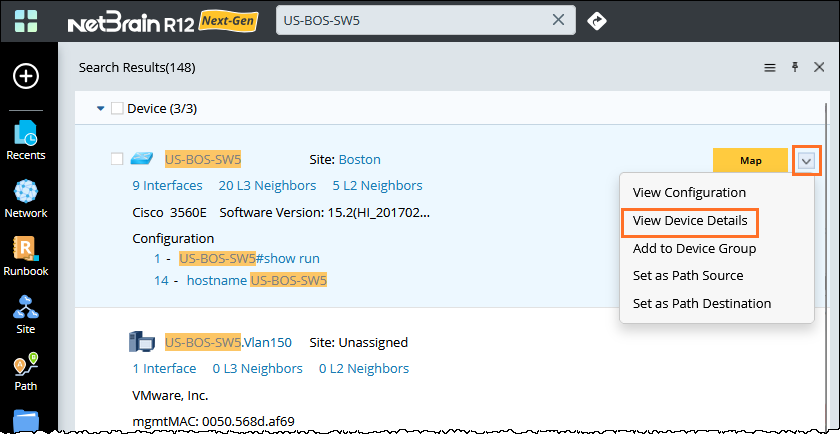Viewport: 840px width, 434px height.
Task: Check the Device (3/3) group checkbox
Action: pyautogui.click(x=117, y=109)
